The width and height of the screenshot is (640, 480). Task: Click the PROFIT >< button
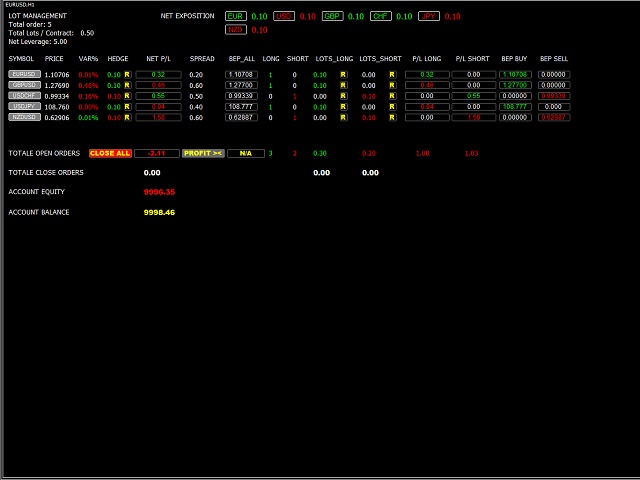click(203, 153)
